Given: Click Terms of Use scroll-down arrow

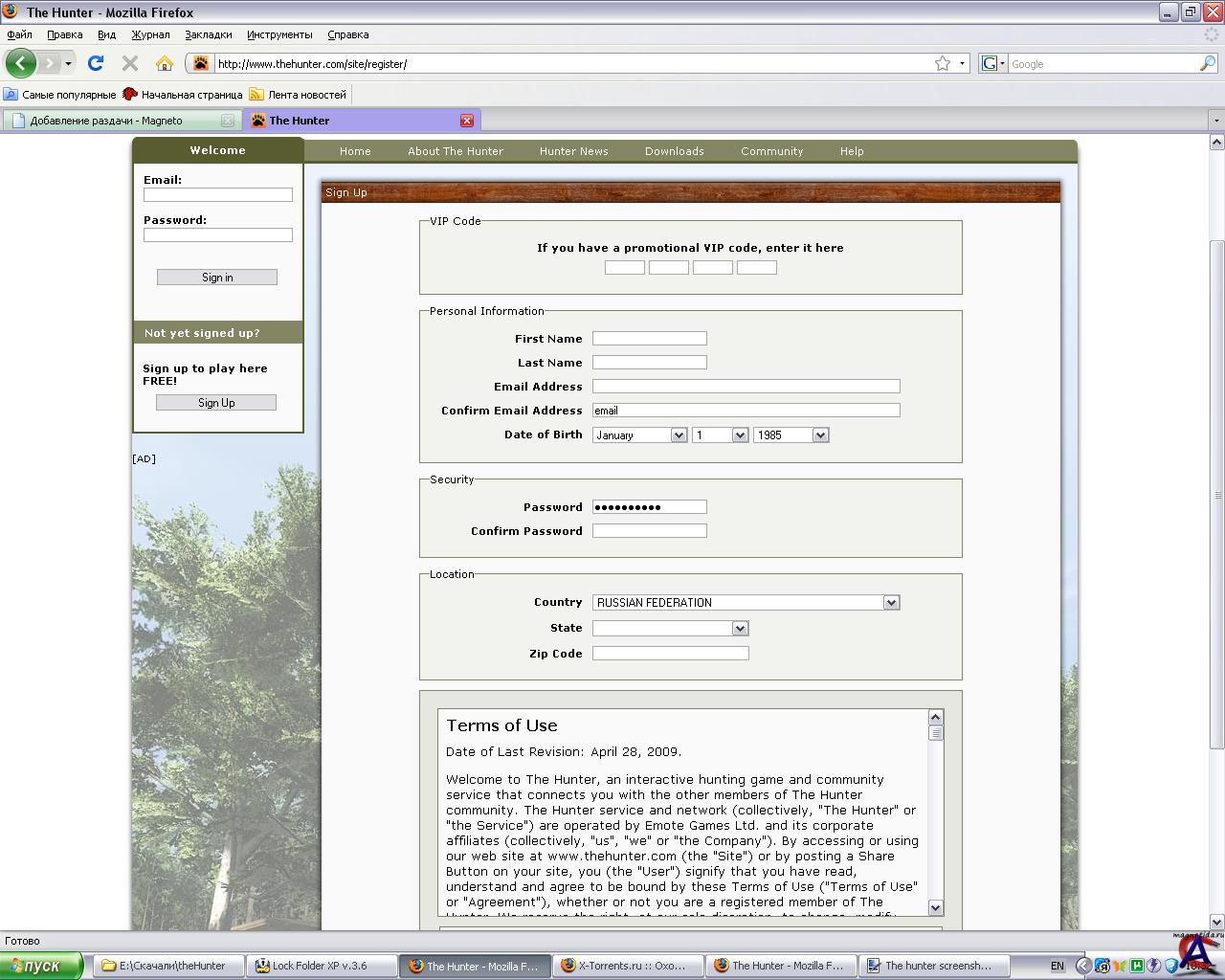Looking at the screenshot, I should coord(936,907).
